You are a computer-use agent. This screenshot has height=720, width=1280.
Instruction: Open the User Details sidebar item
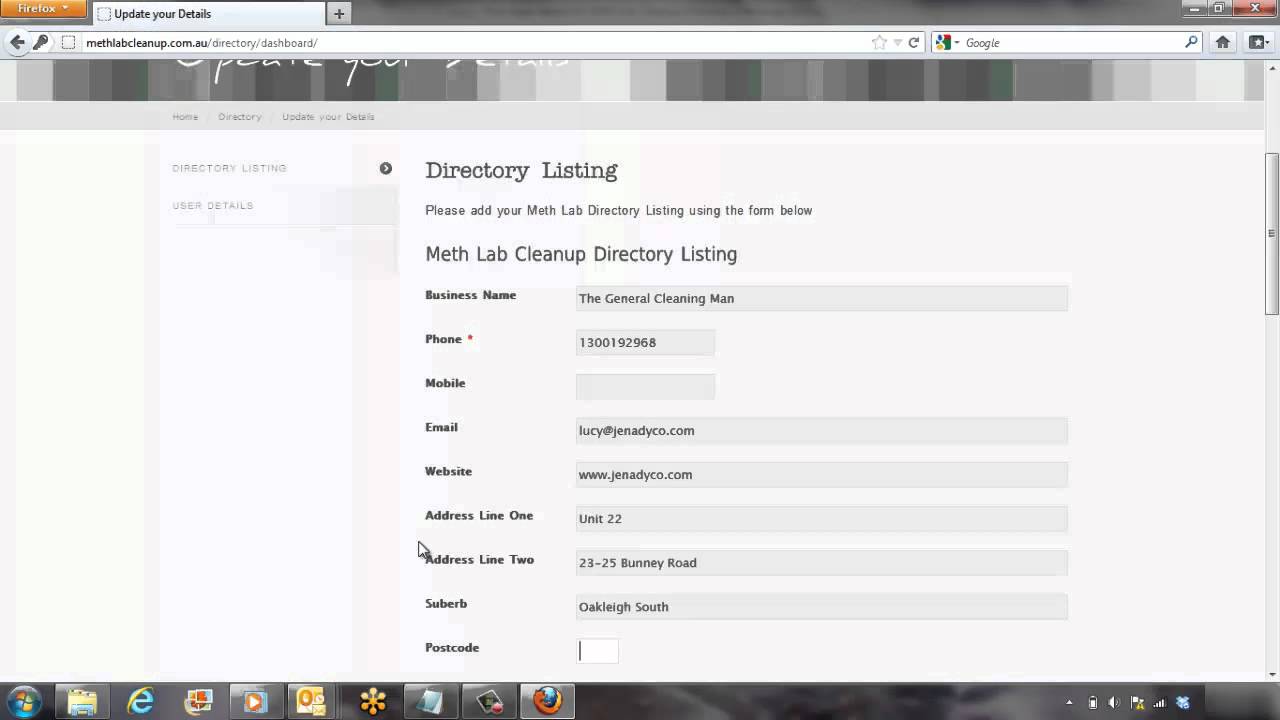click(213, 206)
